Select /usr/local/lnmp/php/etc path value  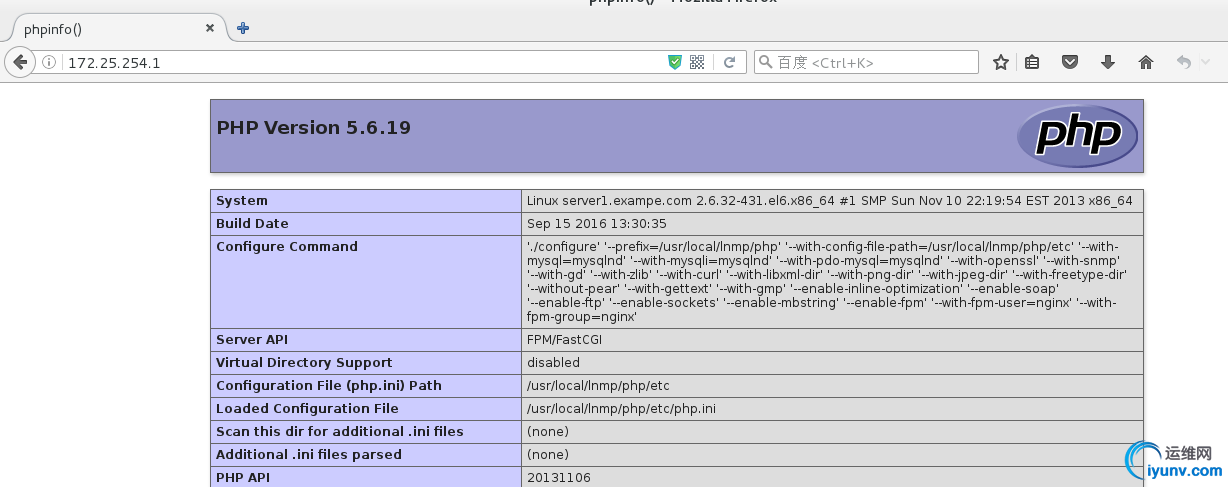[598, 386]
